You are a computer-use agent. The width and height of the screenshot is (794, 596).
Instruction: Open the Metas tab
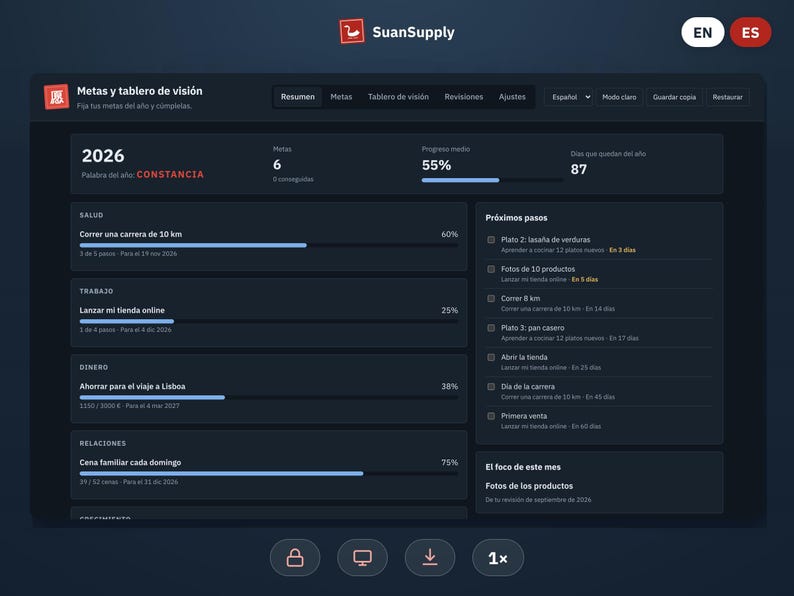[341, 97]
